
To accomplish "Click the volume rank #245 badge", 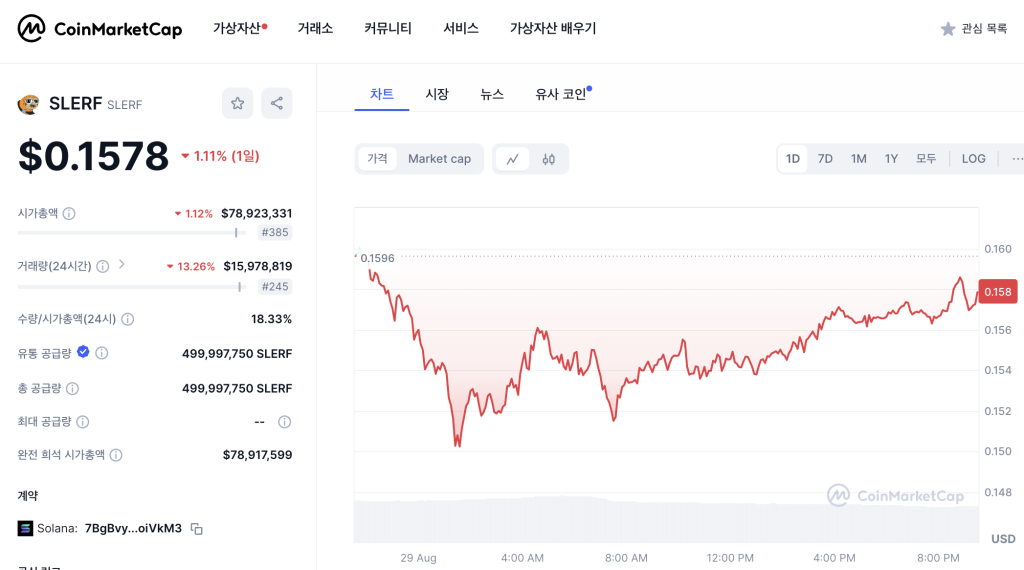I will coord(275,287).
